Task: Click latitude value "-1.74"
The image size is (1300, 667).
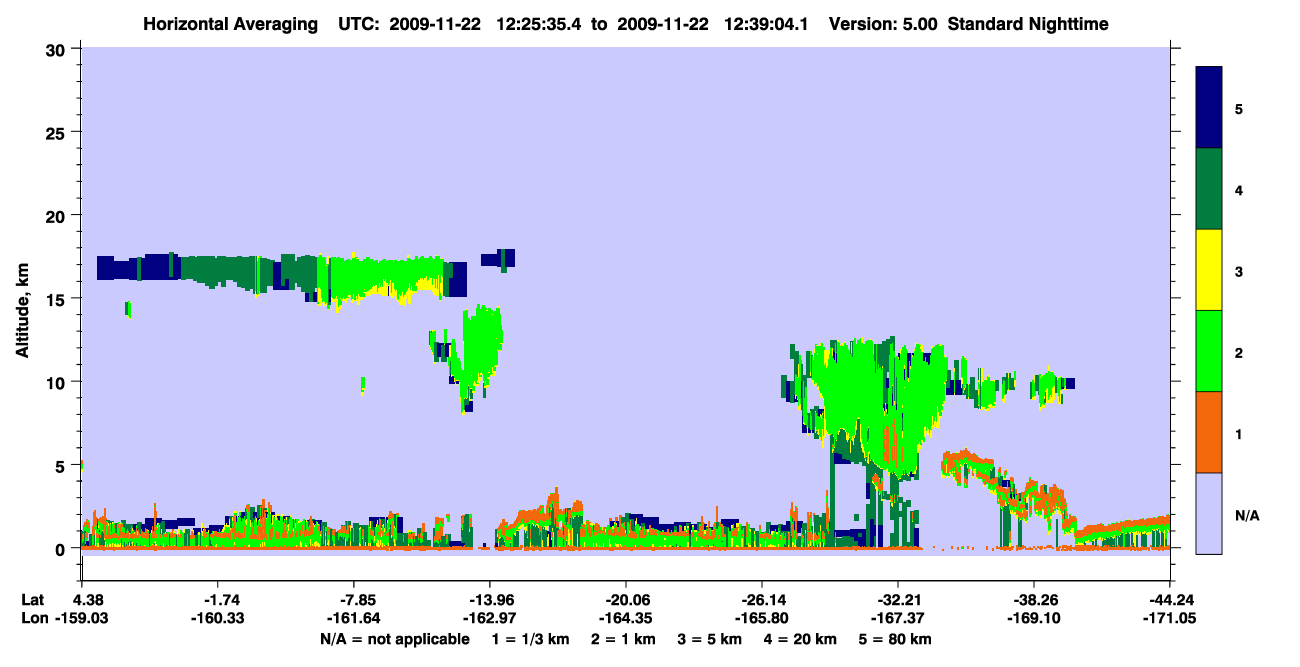Action: 217,600
